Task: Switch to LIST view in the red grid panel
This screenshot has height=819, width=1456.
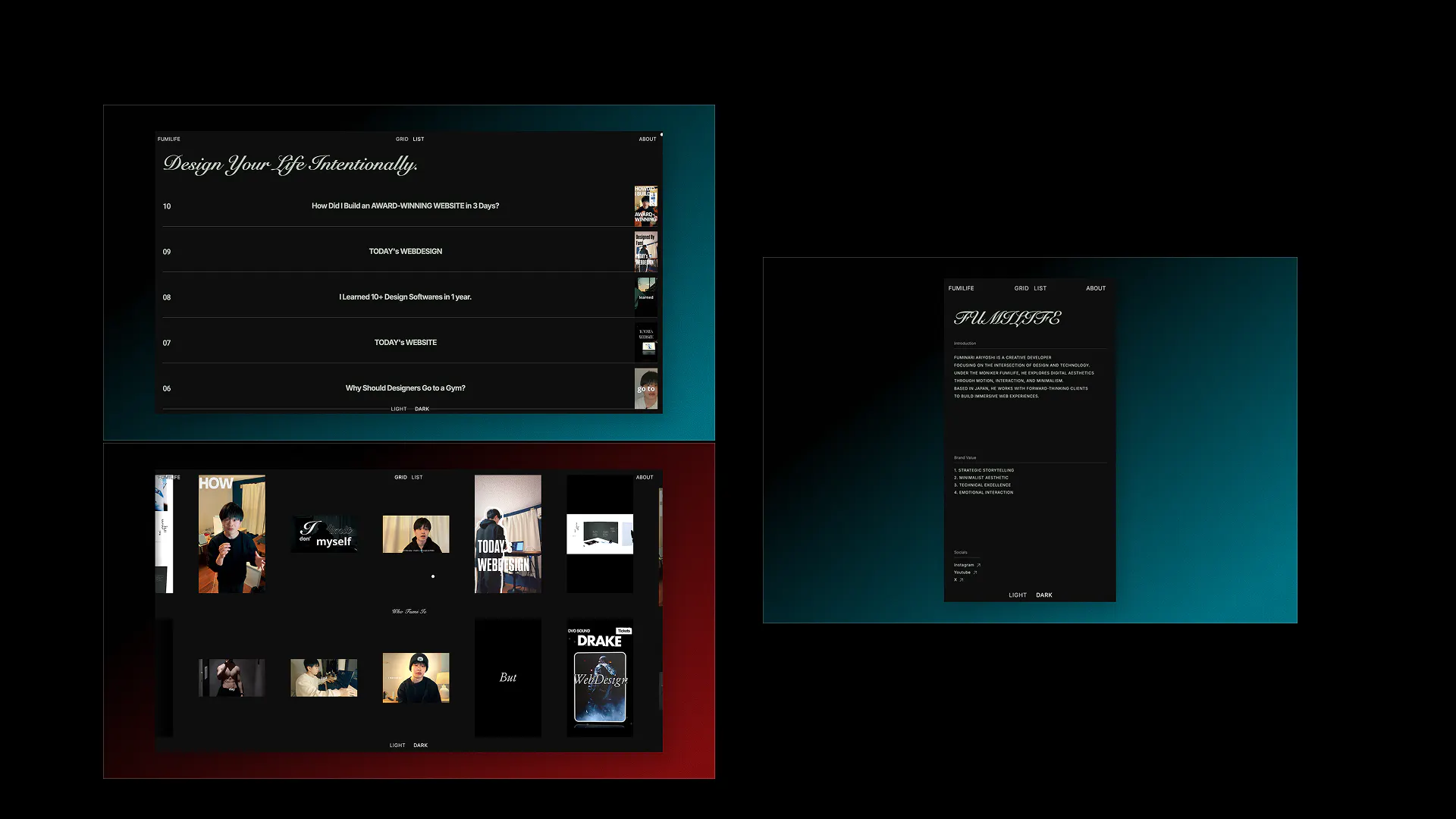Action: [x=417, y=478]
